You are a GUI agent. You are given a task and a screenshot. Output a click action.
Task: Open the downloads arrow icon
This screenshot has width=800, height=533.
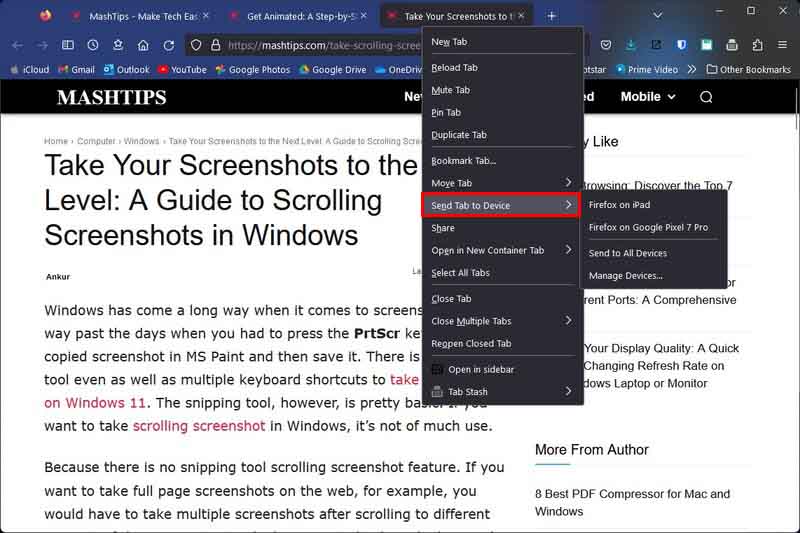click(631, 45)
